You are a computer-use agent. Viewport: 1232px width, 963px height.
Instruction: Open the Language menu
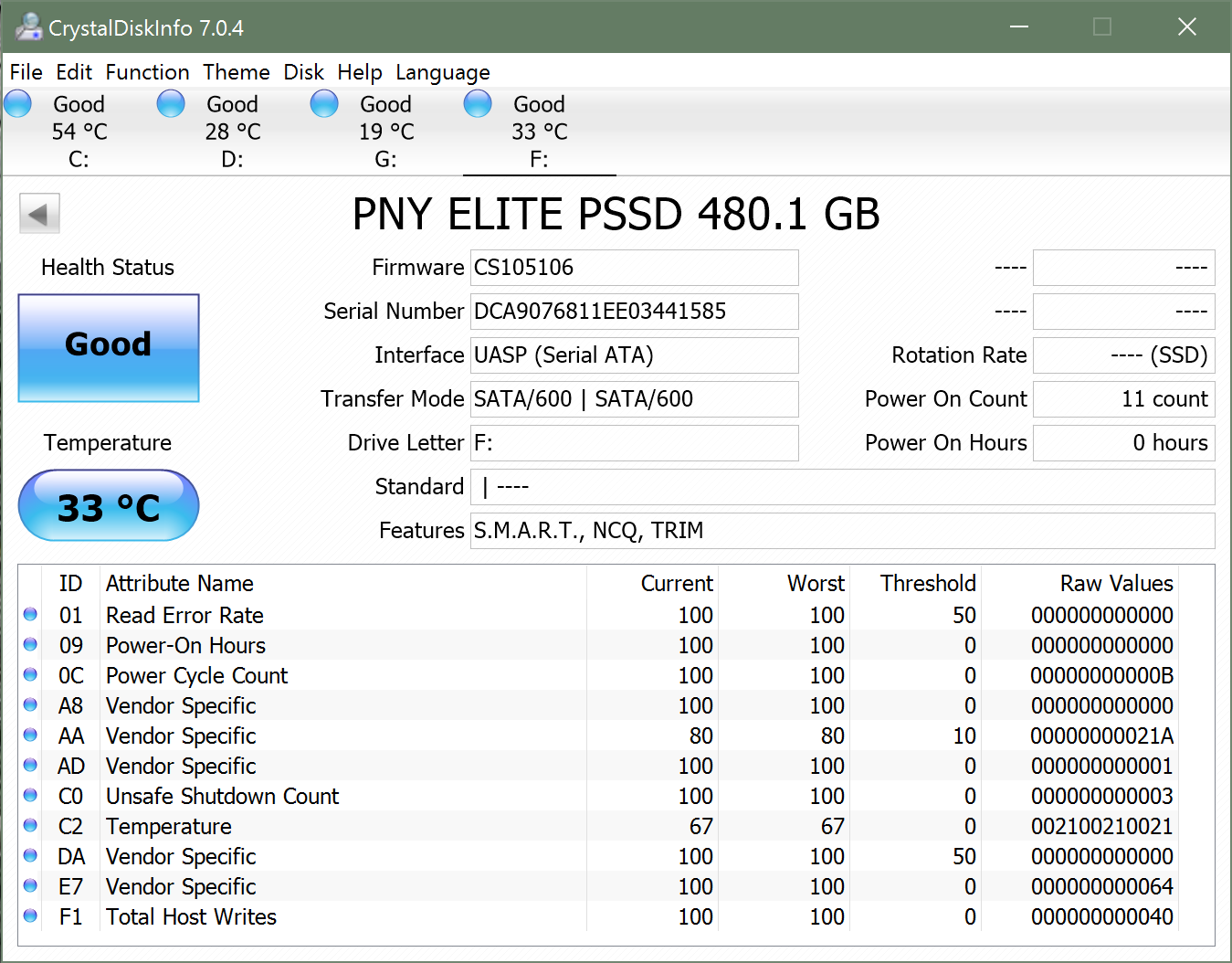(x=442, y=72)
